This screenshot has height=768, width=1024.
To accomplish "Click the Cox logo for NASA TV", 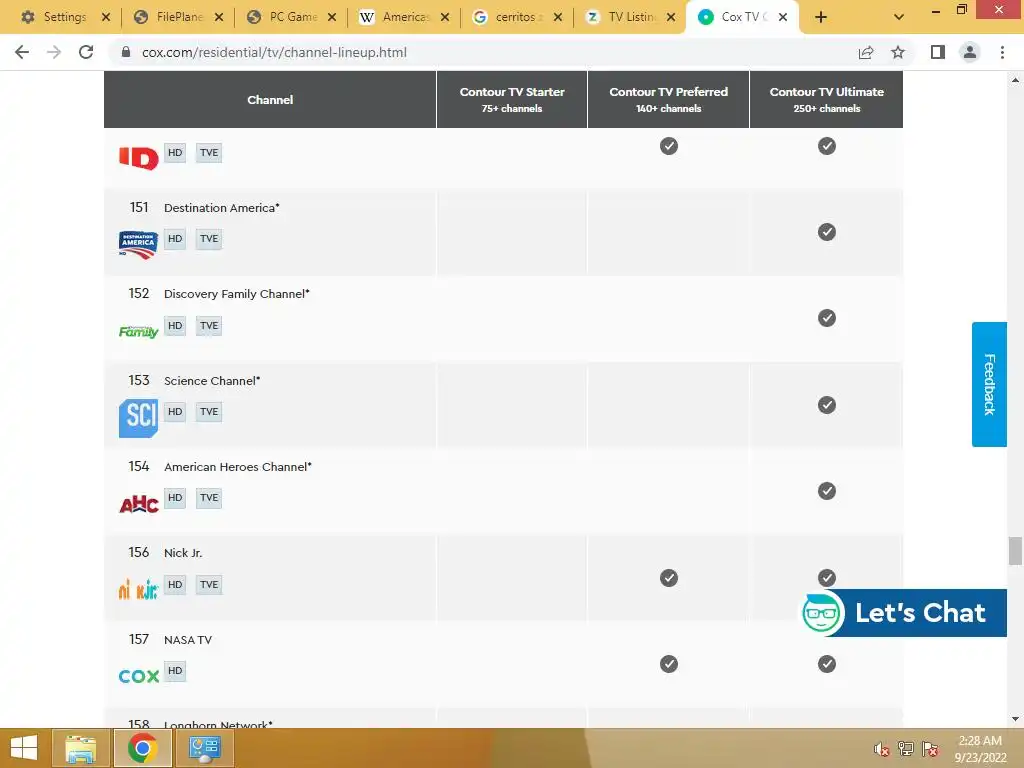I will click(x=138, y=676).
